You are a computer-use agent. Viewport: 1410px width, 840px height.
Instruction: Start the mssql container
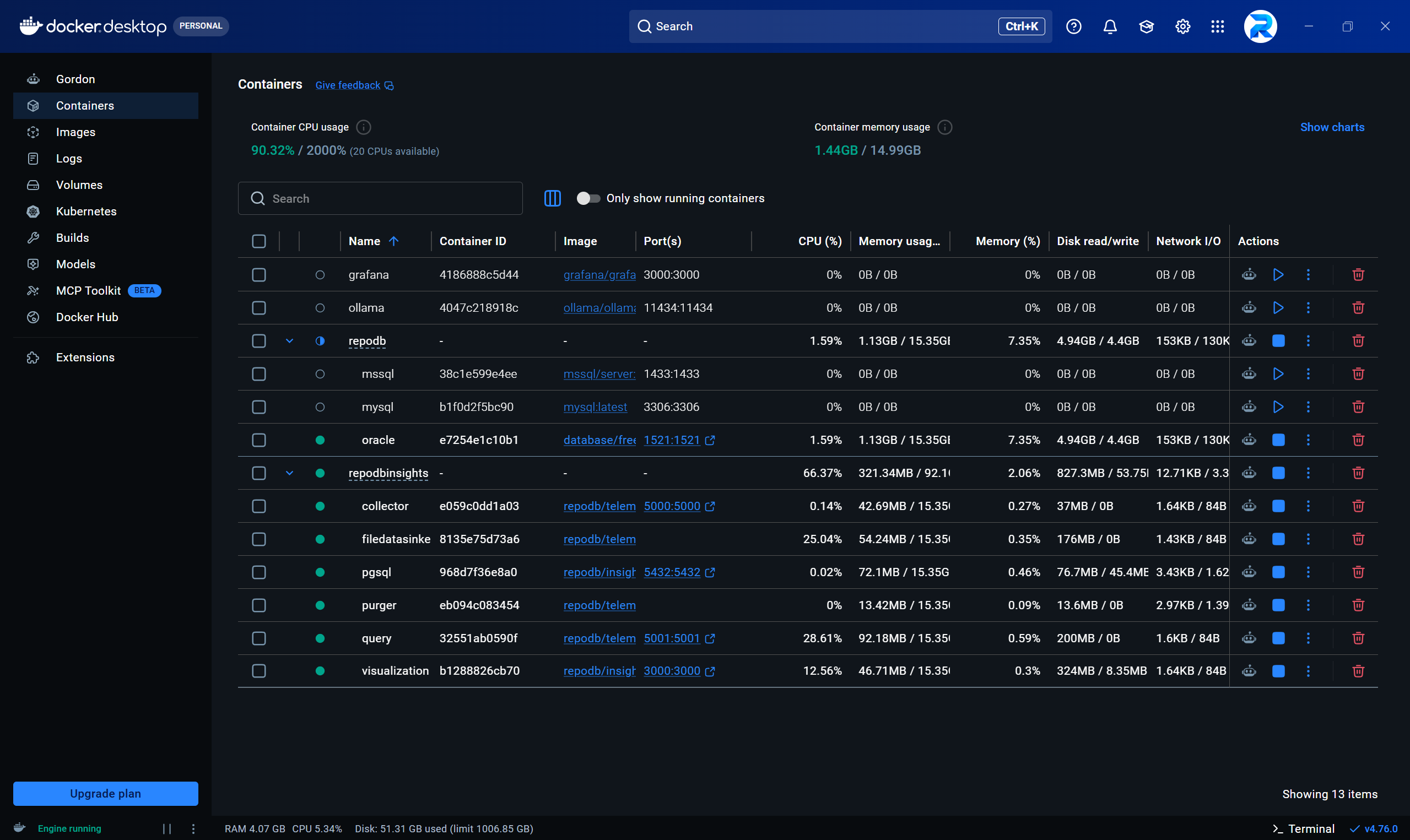tap(1278, 373)
